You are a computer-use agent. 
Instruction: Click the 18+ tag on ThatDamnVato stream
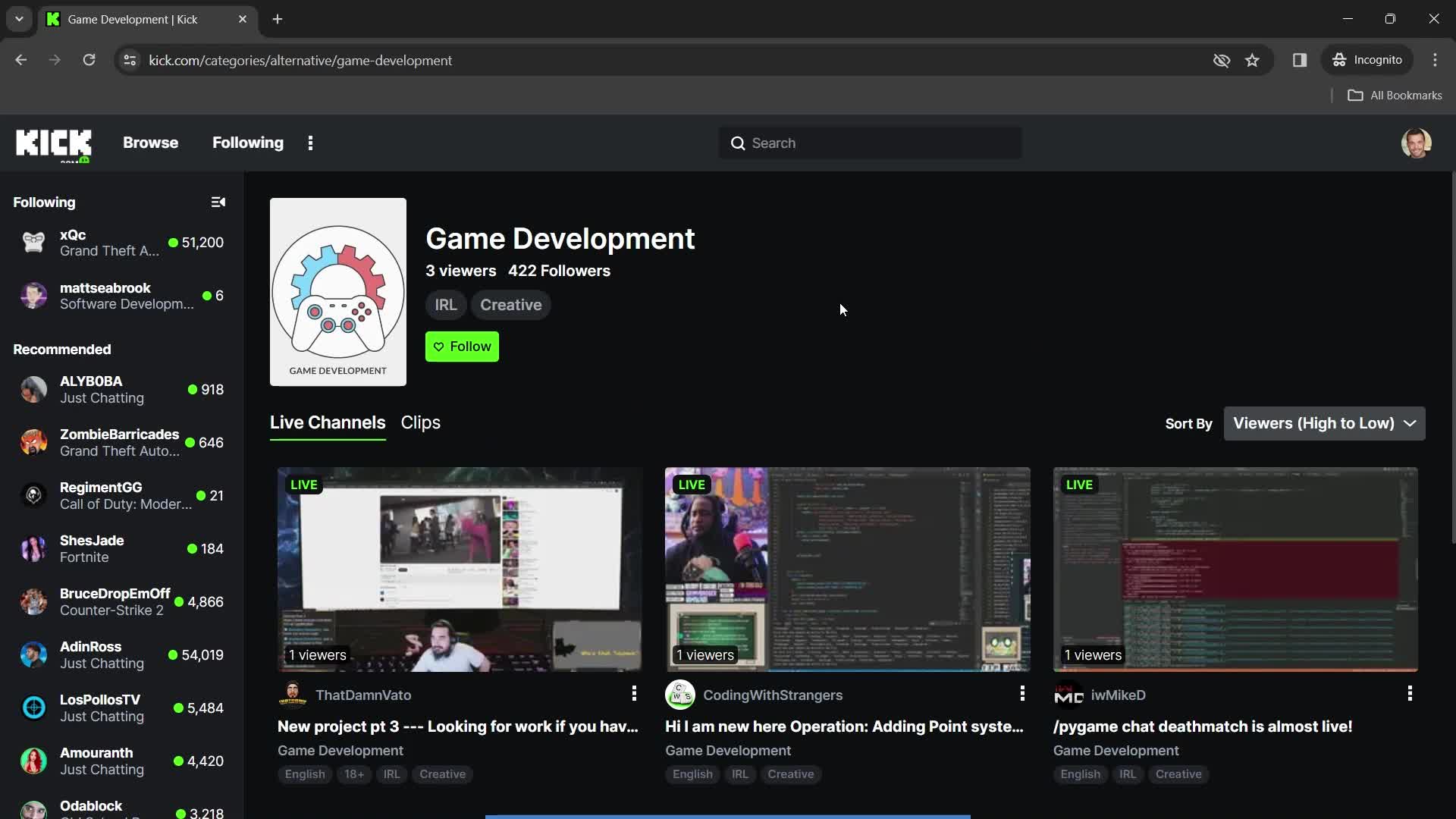[x=354, y=774]
